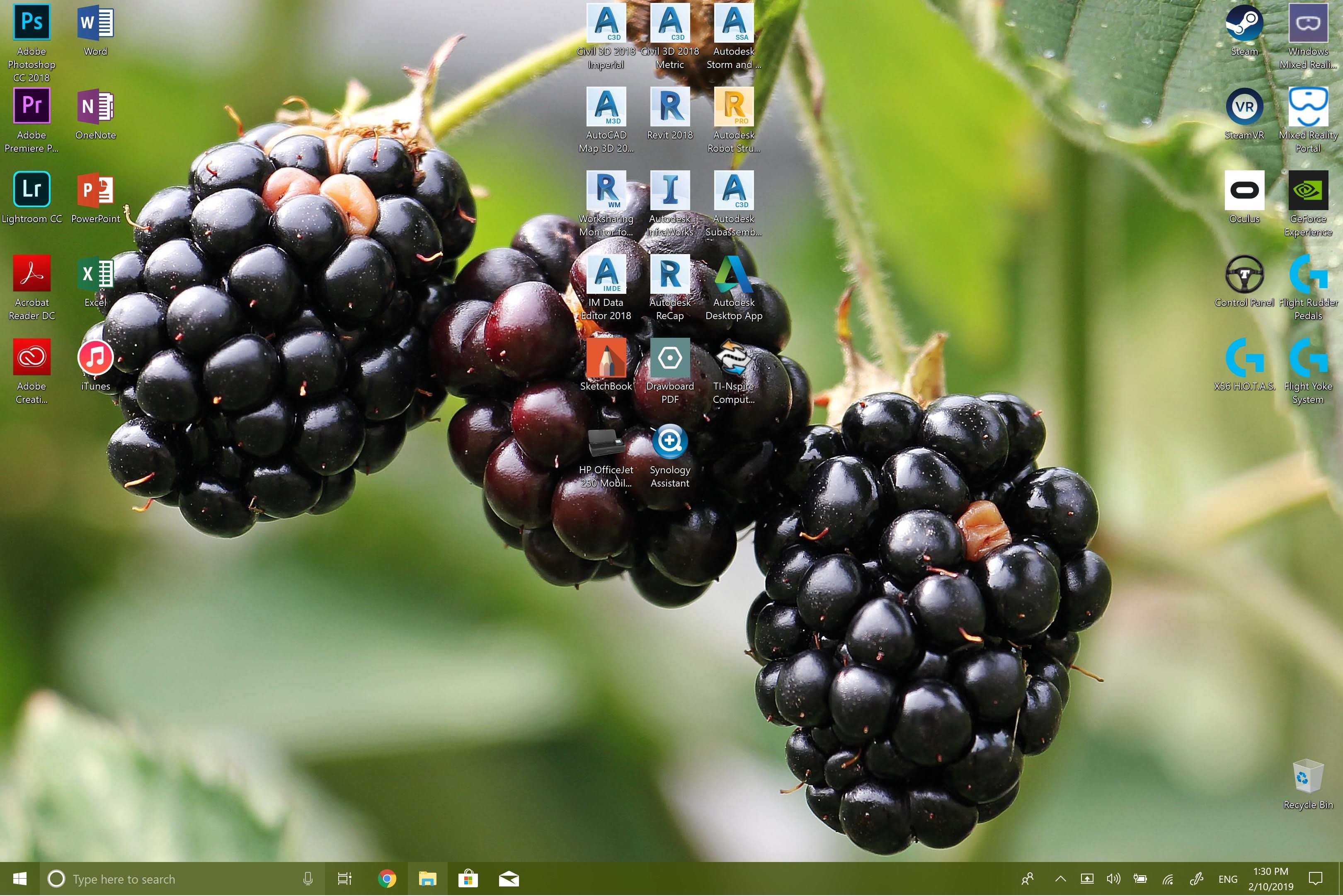Open the Action Center notifications

click(1316, 879)
